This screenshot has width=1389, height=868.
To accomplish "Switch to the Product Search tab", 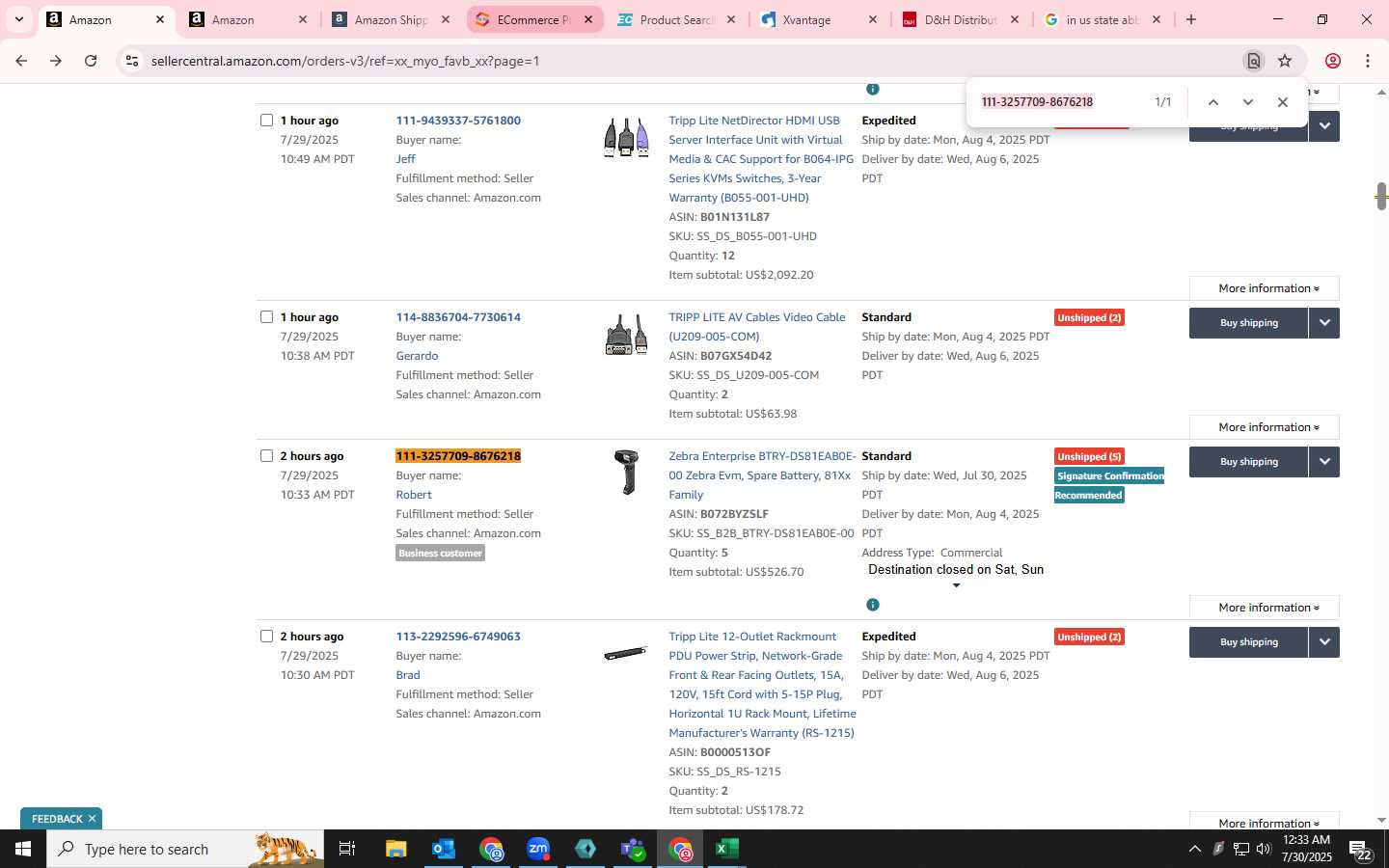I will coord(676,19).
